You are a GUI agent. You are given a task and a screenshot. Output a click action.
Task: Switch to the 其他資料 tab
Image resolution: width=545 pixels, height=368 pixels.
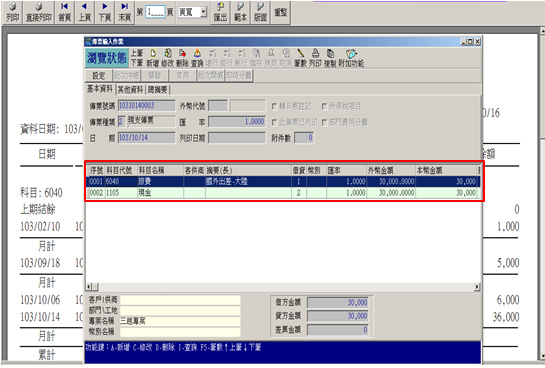click(x=130, y=90)
